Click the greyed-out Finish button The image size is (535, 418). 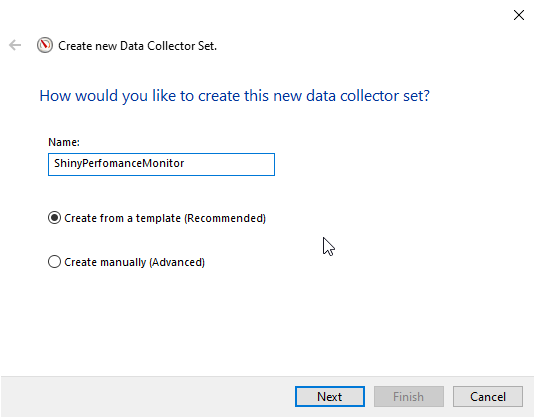click(409, 397)
